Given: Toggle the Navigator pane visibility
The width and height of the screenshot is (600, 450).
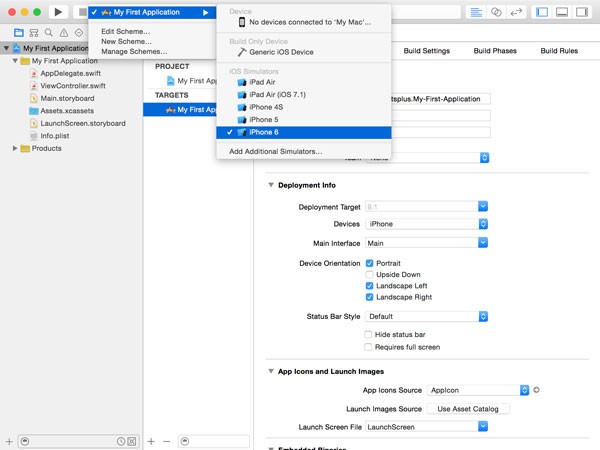Looking at the screenshot, I should [542, 12].
